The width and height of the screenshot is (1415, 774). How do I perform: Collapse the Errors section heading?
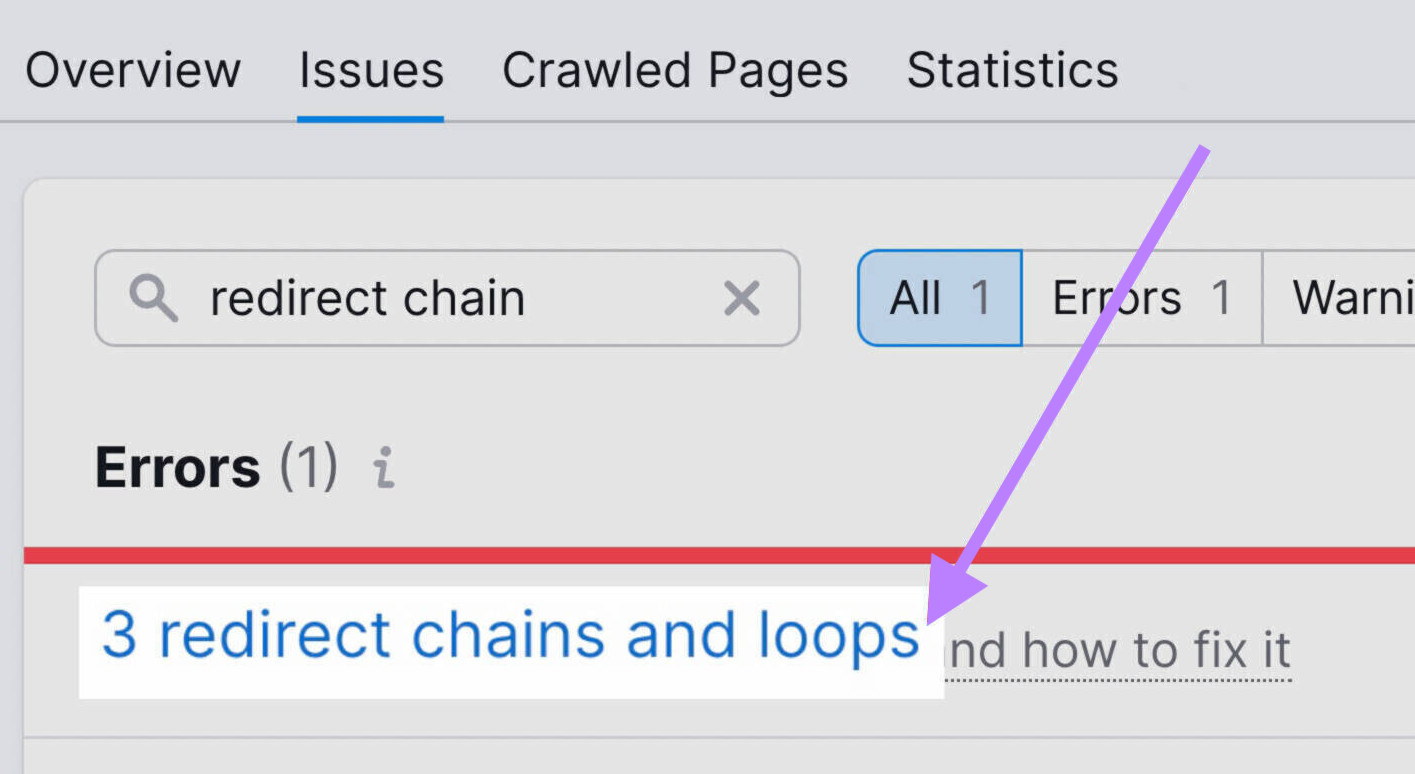coord(177,466)
